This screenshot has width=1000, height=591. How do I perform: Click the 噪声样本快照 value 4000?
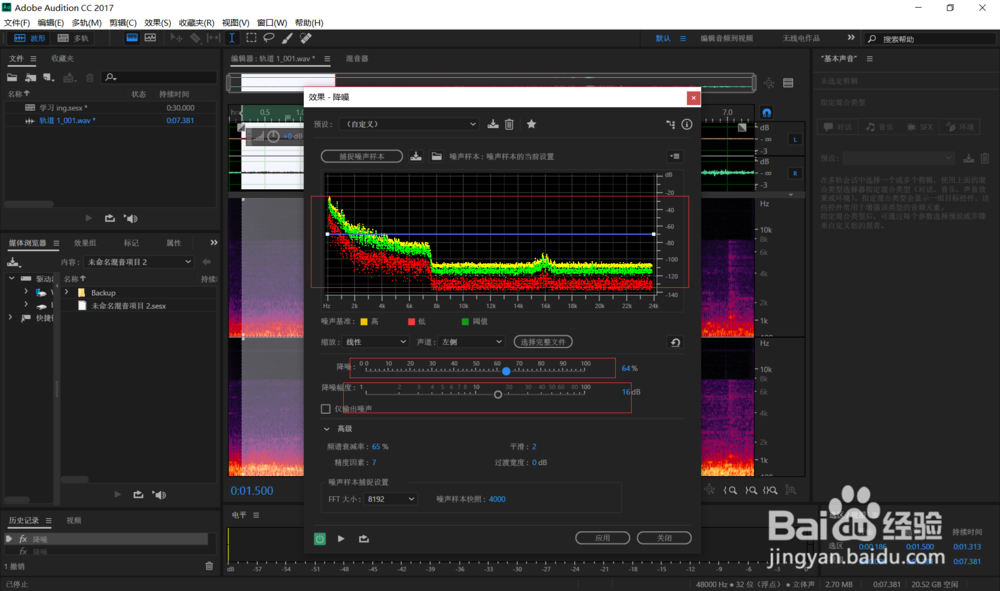497,499
